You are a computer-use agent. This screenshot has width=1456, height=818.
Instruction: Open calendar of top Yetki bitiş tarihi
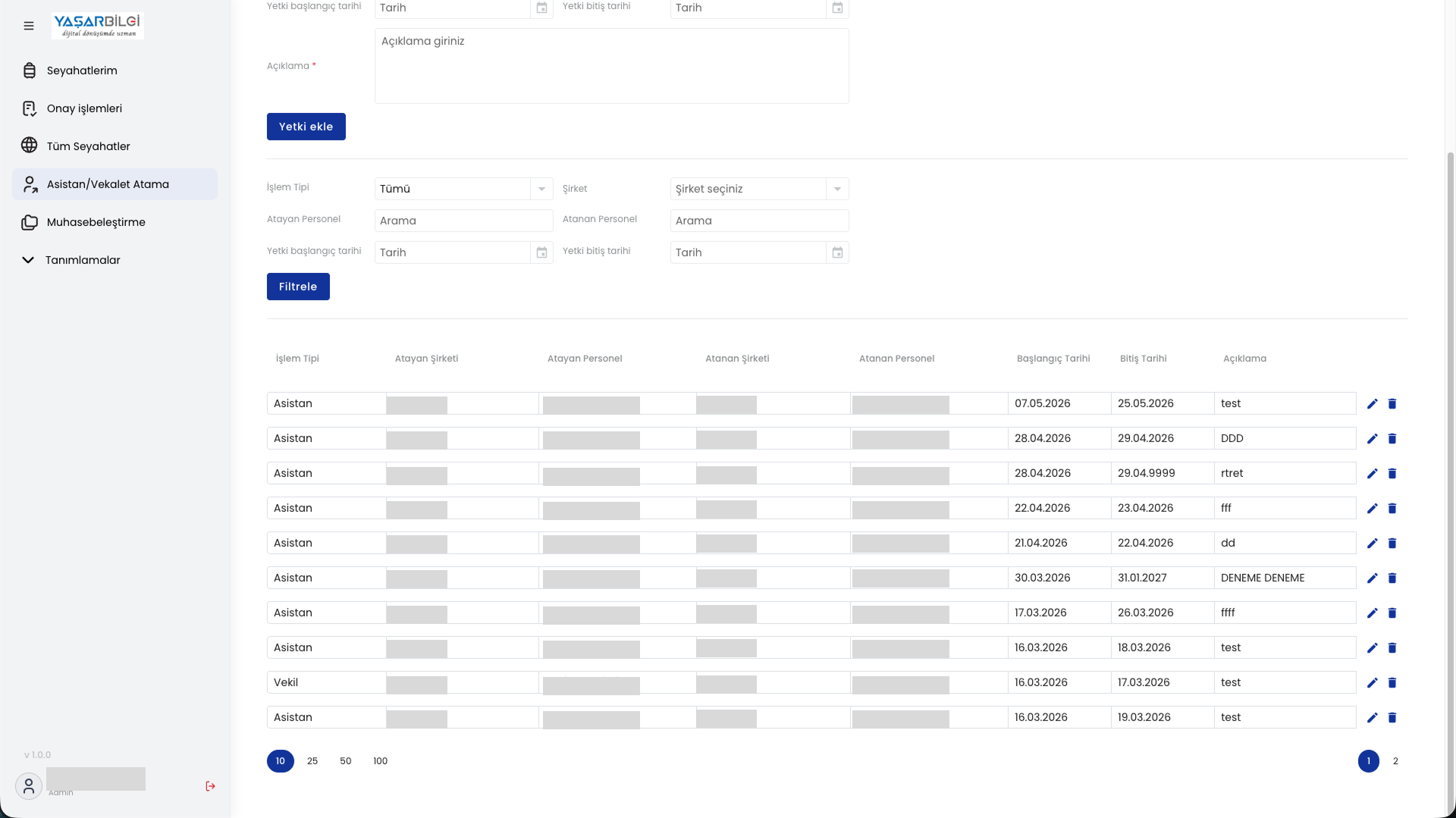837,8
